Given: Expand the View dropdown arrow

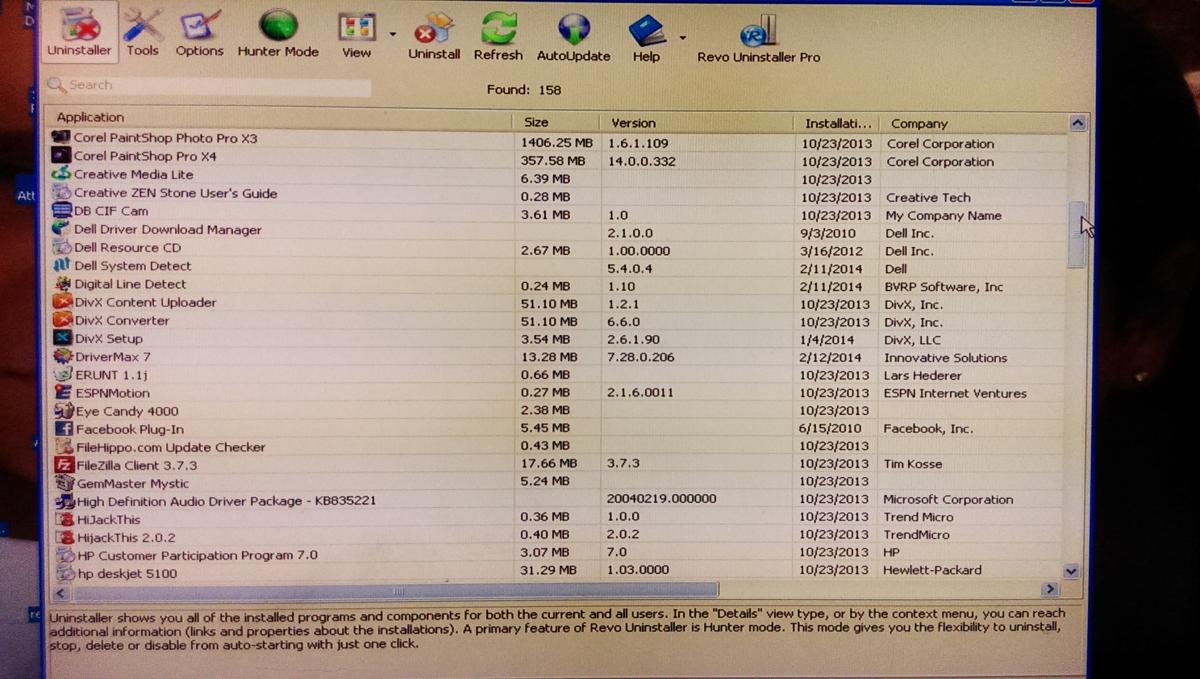Looking at the screenshot, I should [392, 36].
